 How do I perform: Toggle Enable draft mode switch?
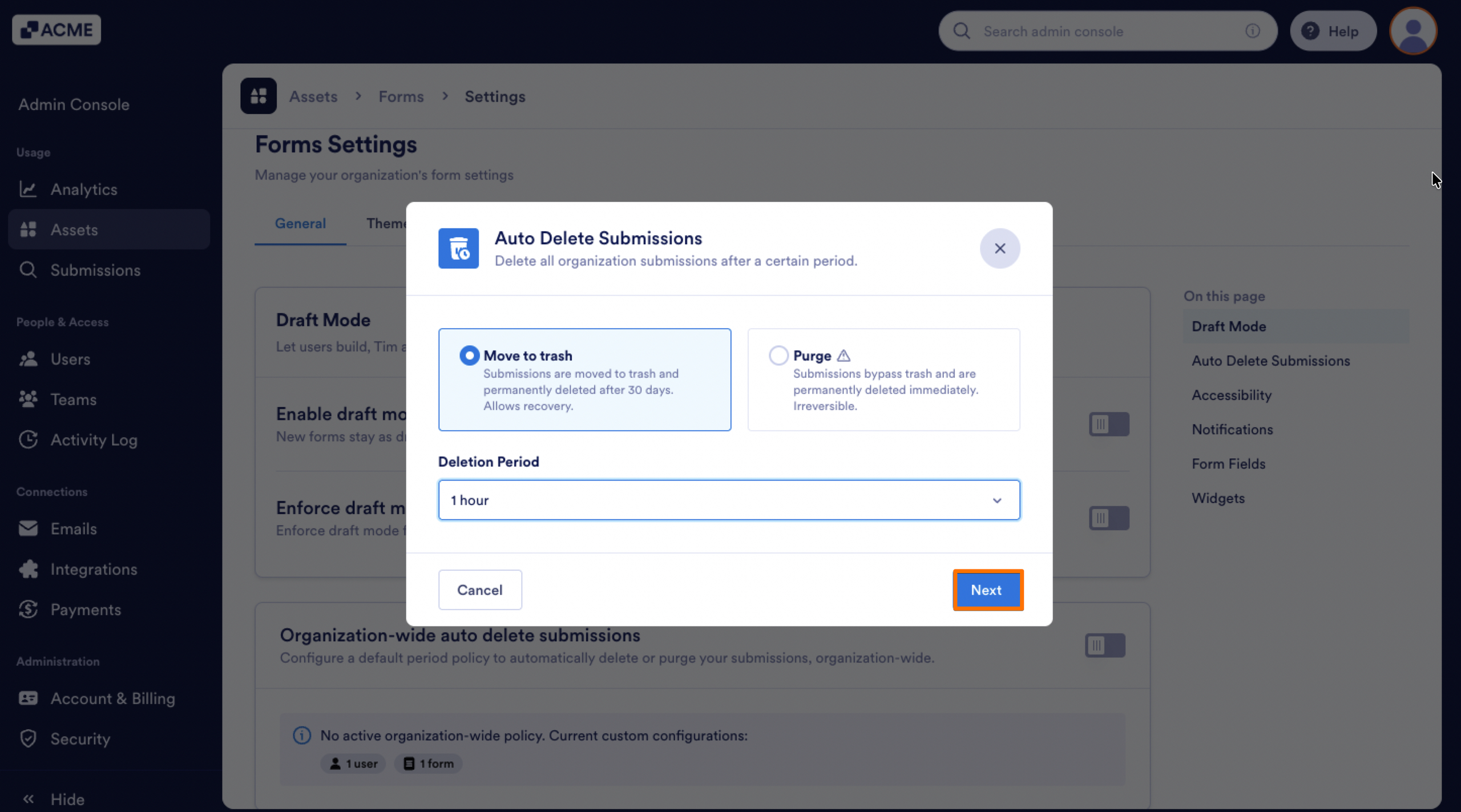[x=1109, y=424]
